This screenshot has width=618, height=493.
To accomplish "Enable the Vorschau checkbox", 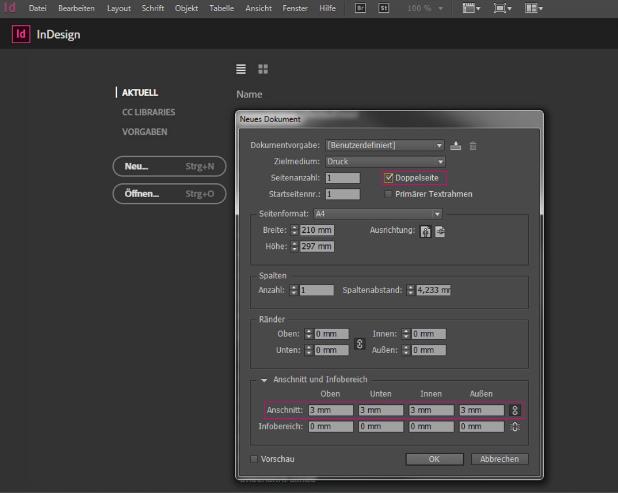I will 254,459.
